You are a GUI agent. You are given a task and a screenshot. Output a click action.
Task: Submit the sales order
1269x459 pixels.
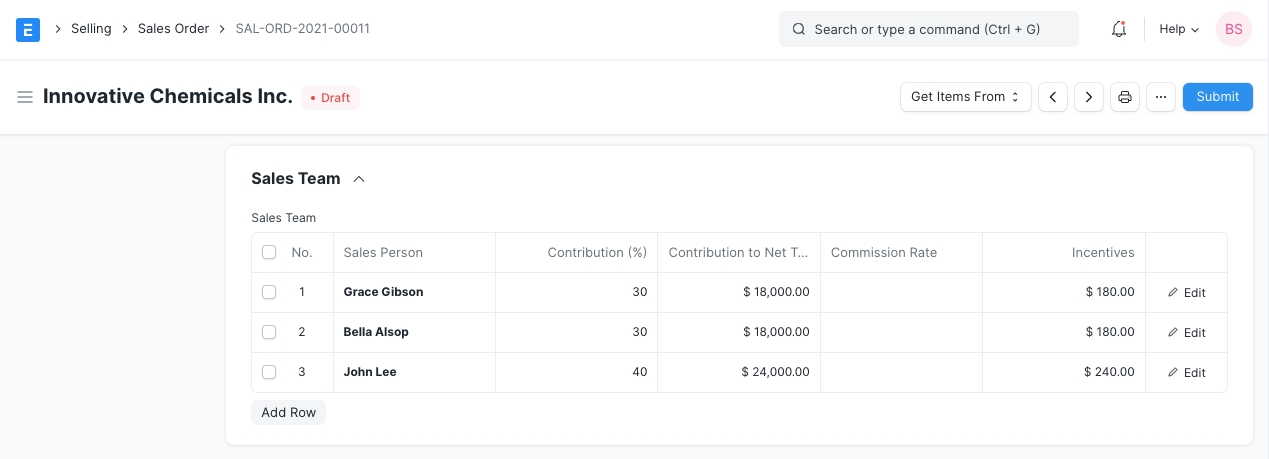pos(1217,97)
